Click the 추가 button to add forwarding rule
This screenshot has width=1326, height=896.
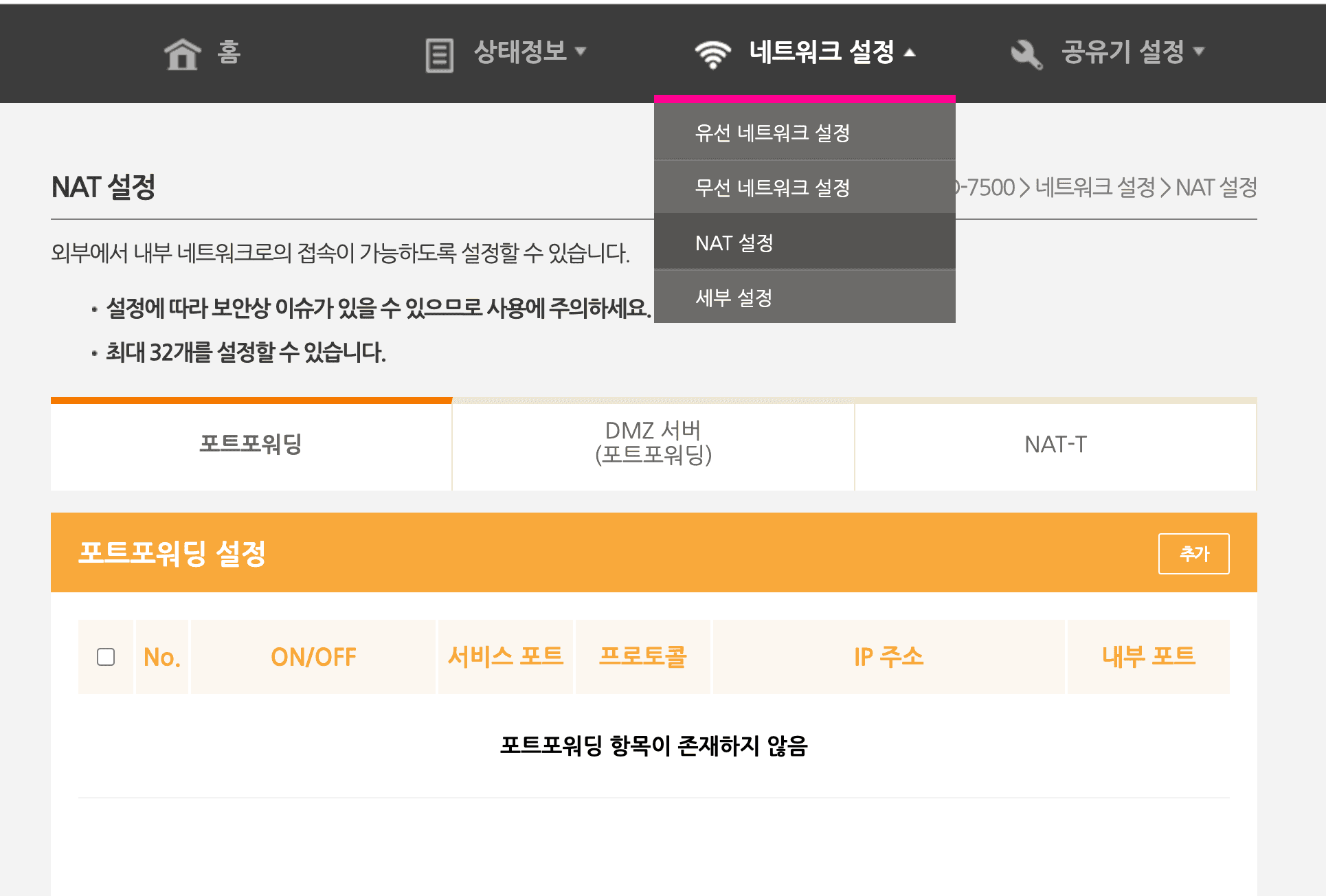[1194, 553]
